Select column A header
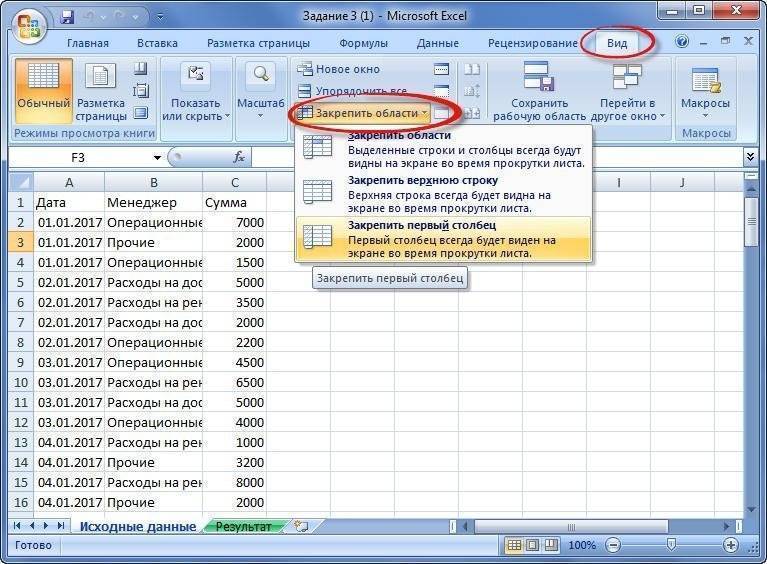Screen dimensions: 767x564 tap(69, 182)
